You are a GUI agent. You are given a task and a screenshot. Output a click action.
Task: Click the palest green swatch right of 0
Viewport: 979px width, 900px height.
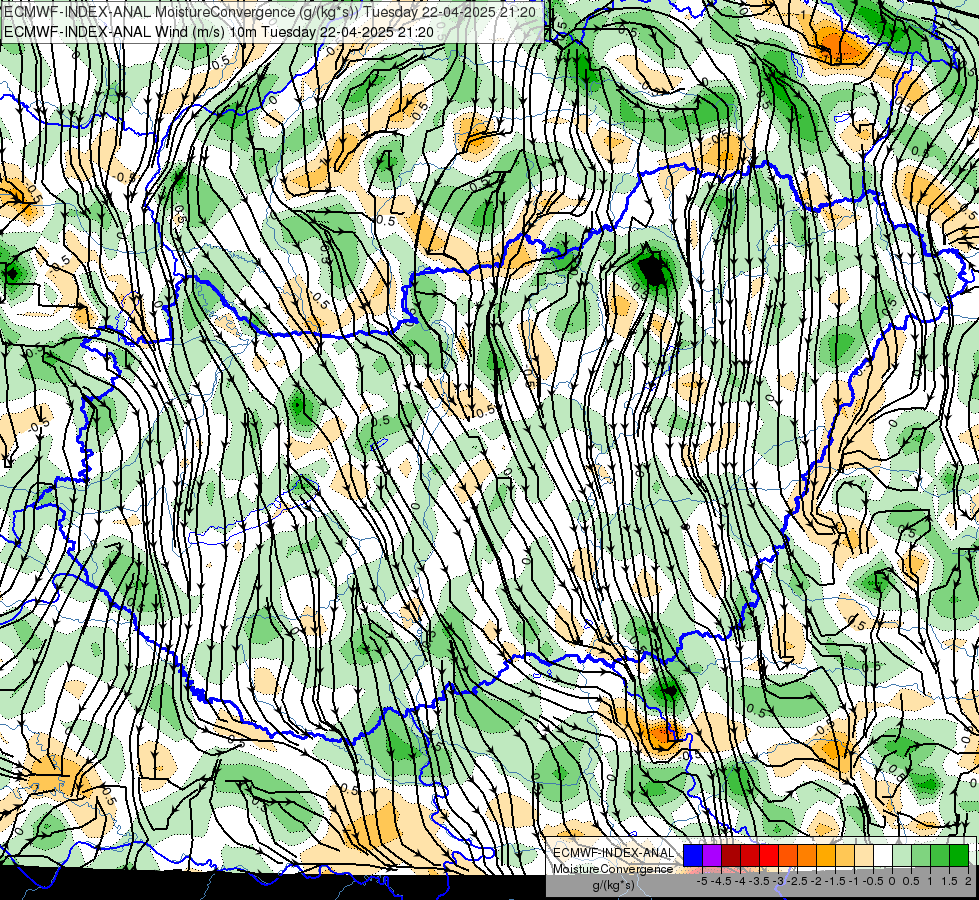pos(902,856)
